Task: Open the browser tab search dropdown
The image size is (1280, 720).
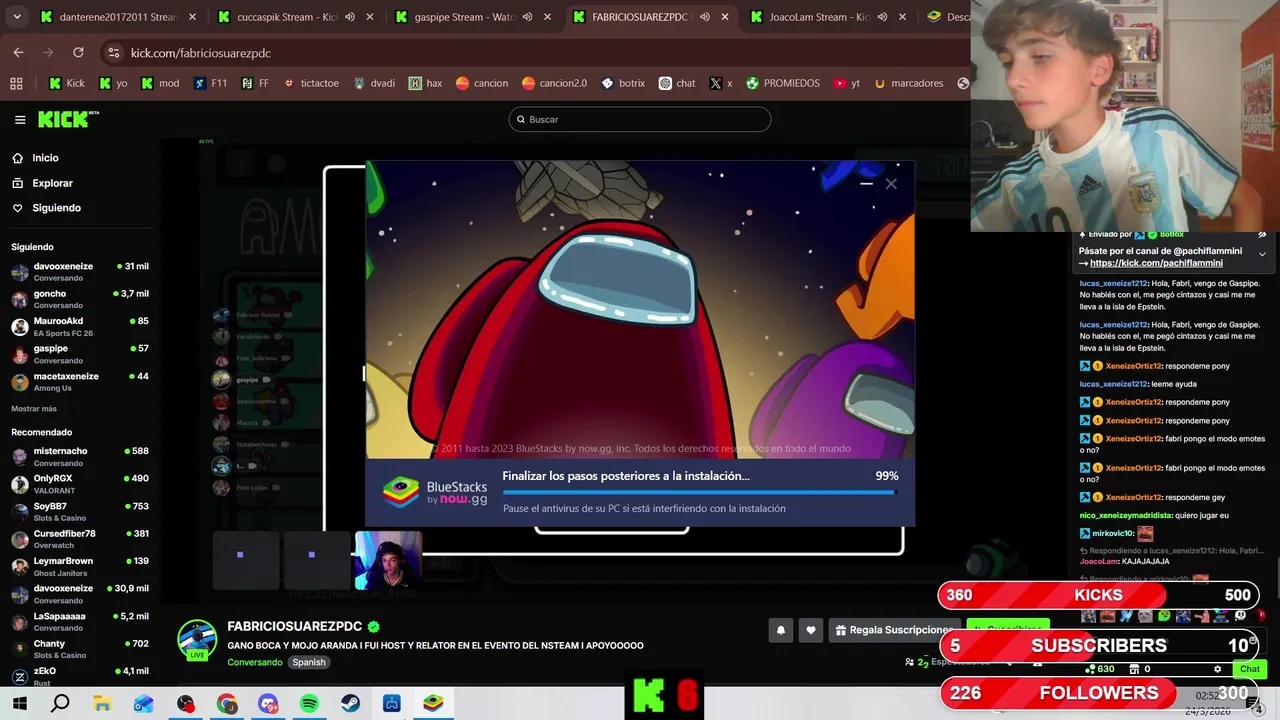Action: tap(15, 17)
